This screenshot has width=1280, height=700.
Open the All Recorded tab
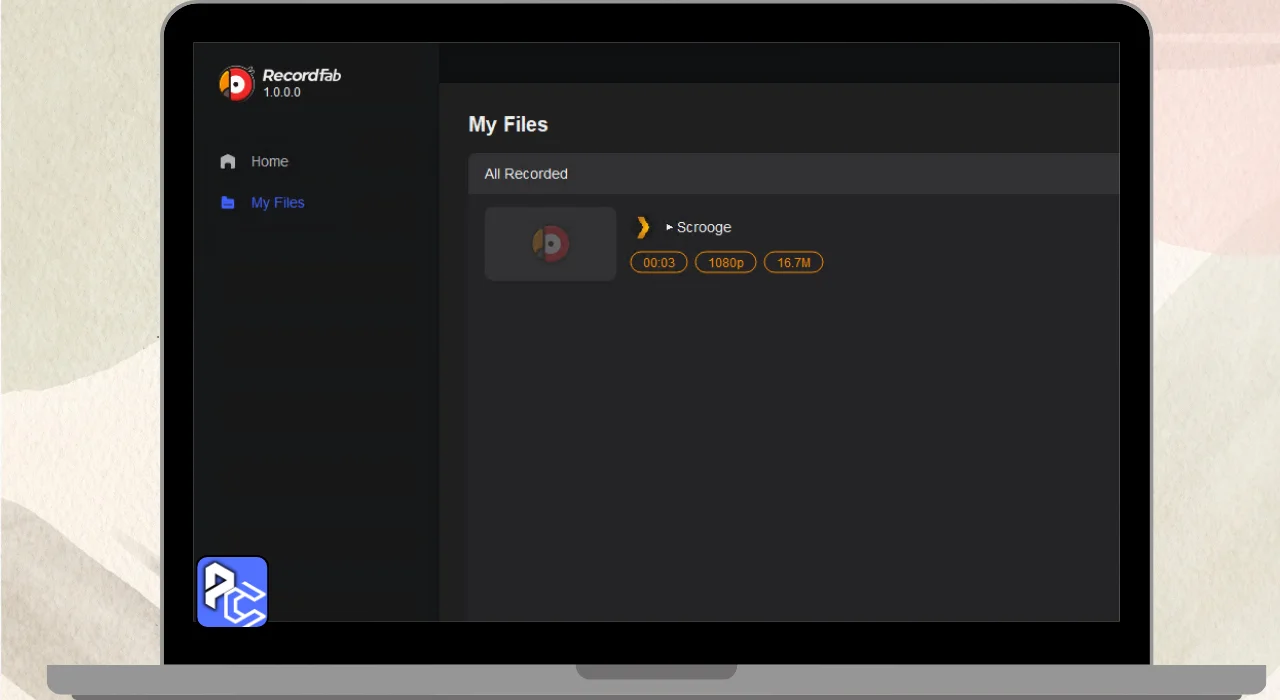click(x=526, y=174)
